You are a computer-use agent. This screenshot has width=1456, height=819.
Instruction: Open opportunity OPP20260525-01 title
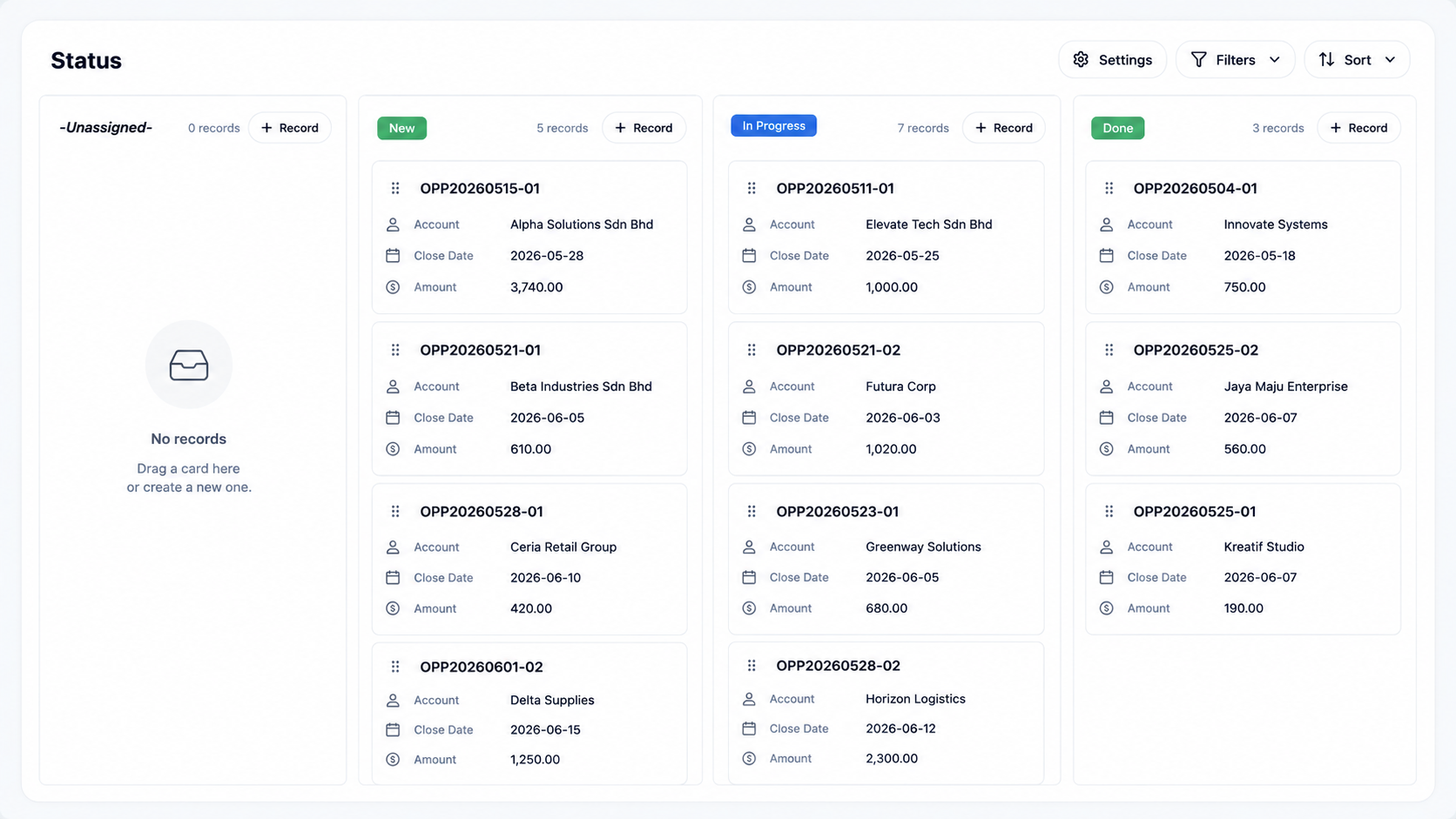coord(1195,512)
